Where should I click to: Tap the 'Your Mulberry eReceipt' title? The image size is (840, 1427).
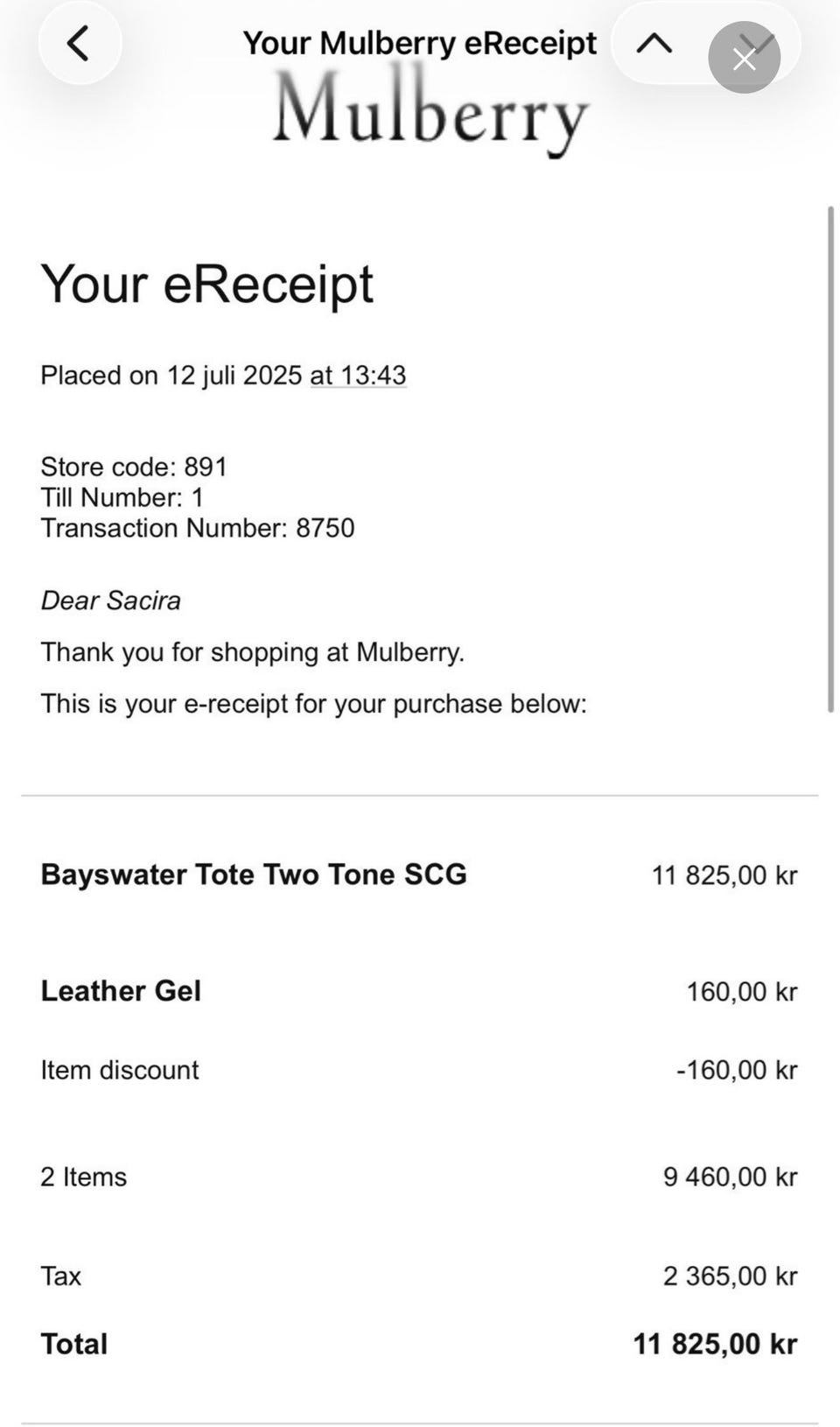(x=419, y=43)
